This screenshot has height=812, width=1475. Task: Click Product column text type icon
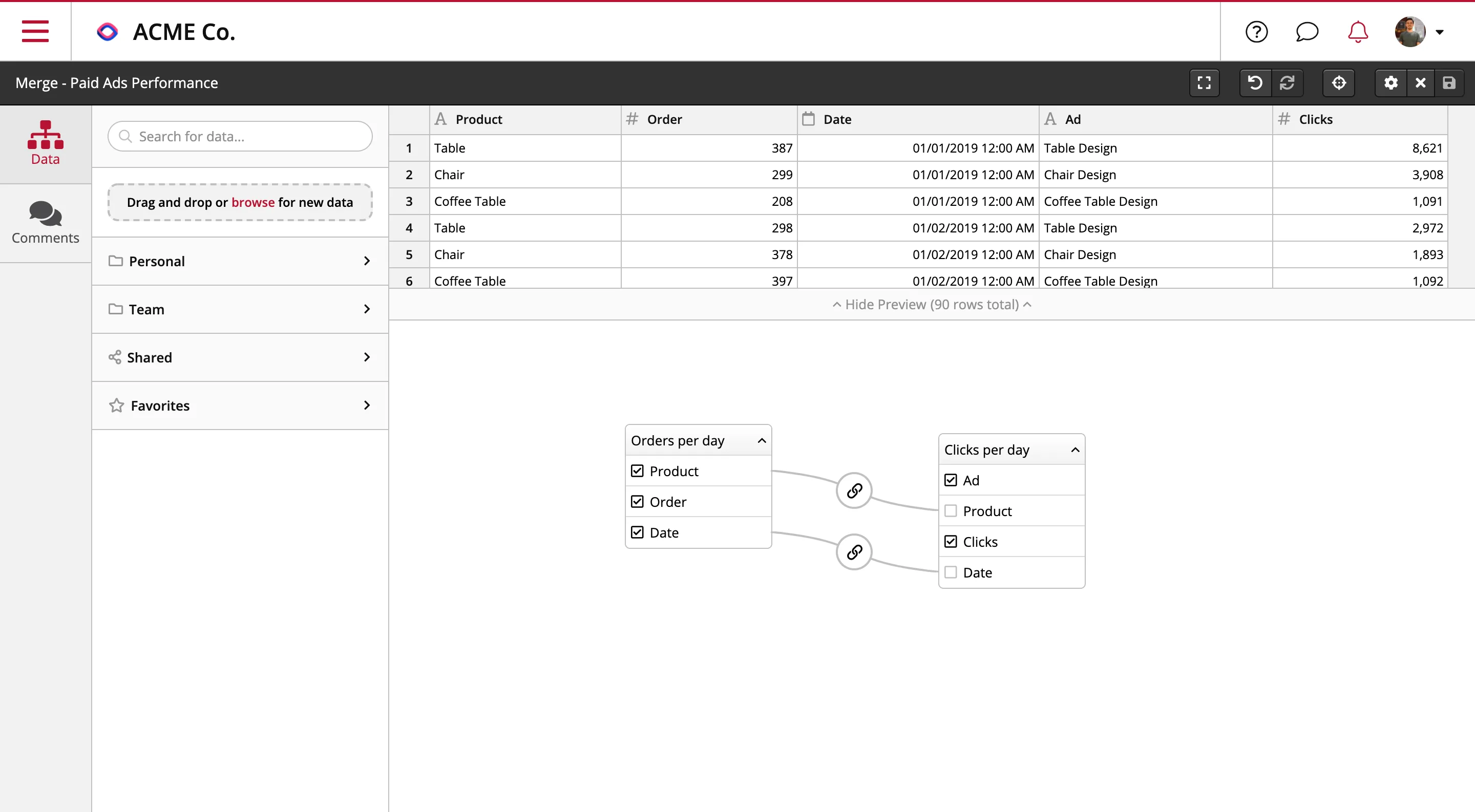tap(440, 119)
